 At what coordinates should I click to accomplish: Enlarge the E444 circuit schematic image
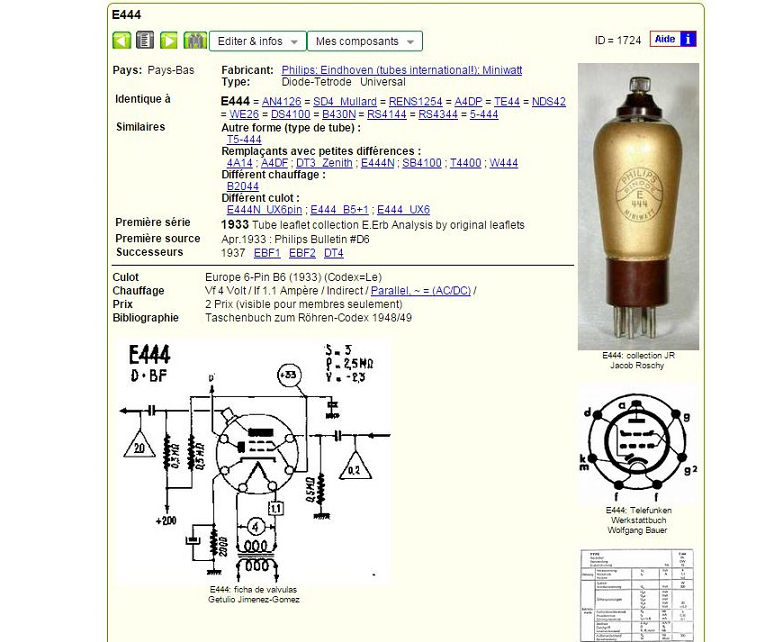point(255,462)
